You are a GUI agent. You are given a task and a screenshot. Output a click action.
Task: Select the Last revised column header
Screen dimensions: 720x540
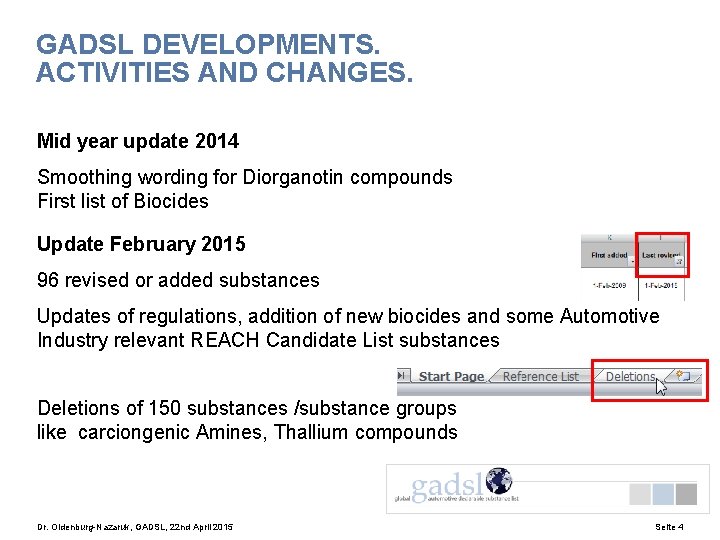[x=661, y=255]
